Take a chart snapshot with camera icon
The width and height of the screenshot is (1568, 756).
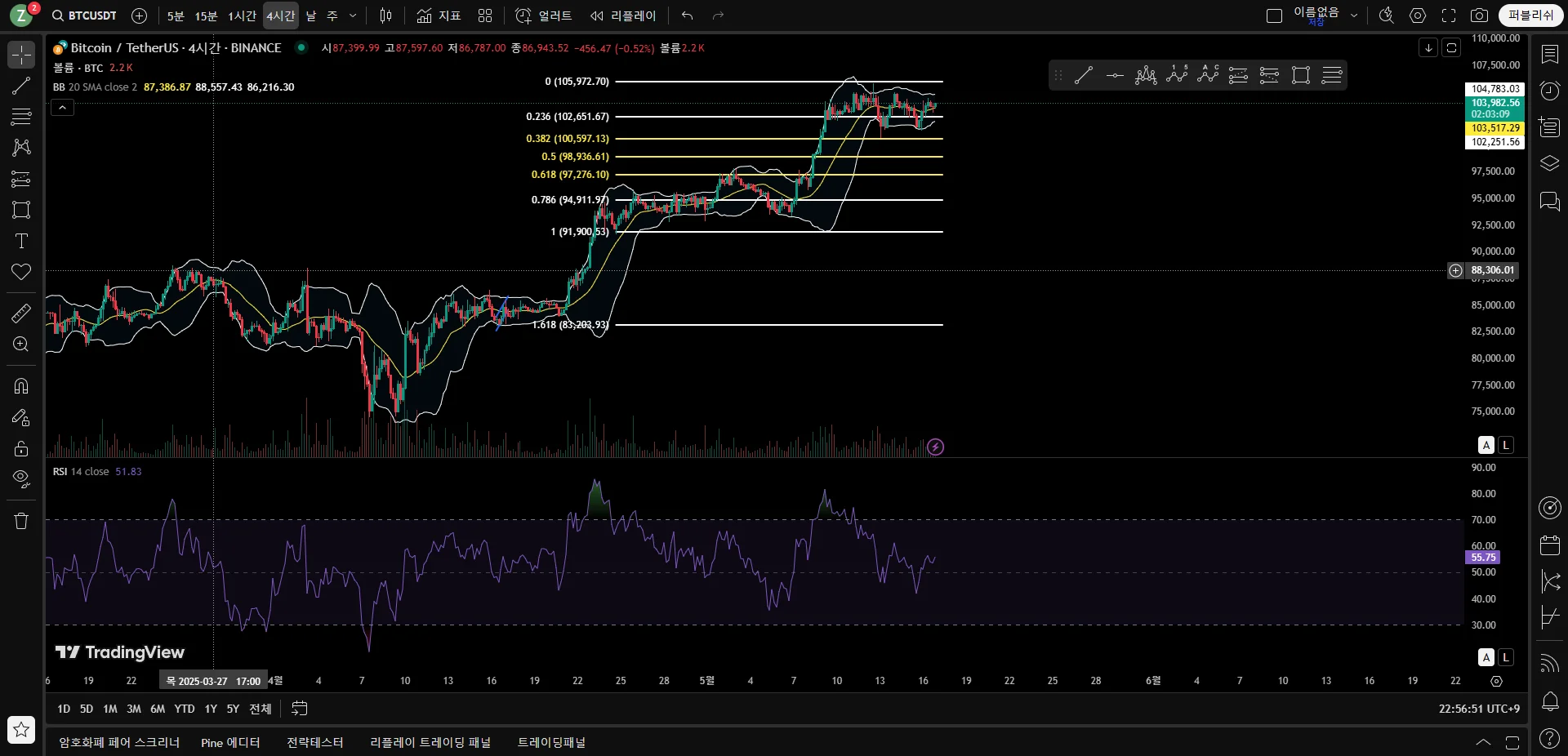pos(1479,16)
